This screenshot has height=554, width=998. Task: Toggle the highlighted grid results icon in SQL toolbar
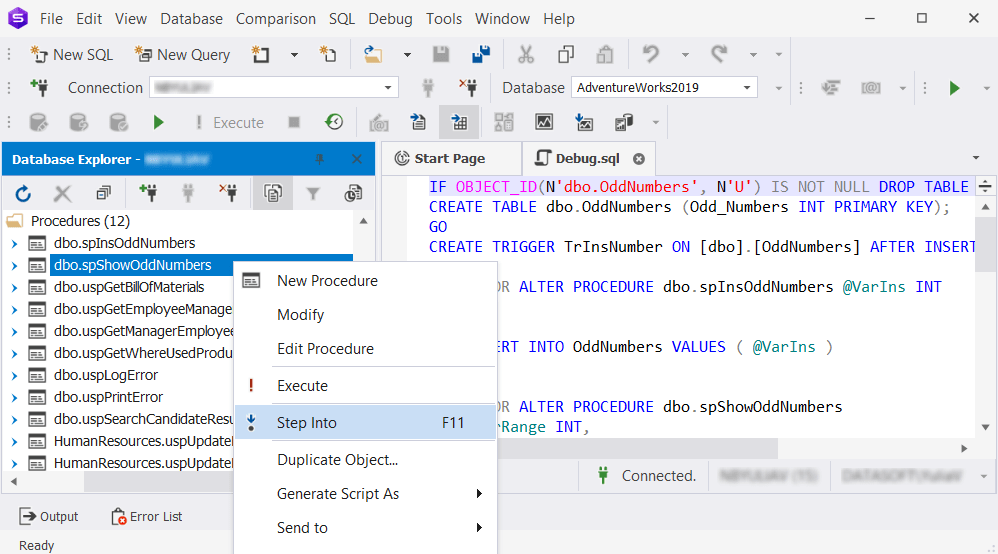point(459,122)
